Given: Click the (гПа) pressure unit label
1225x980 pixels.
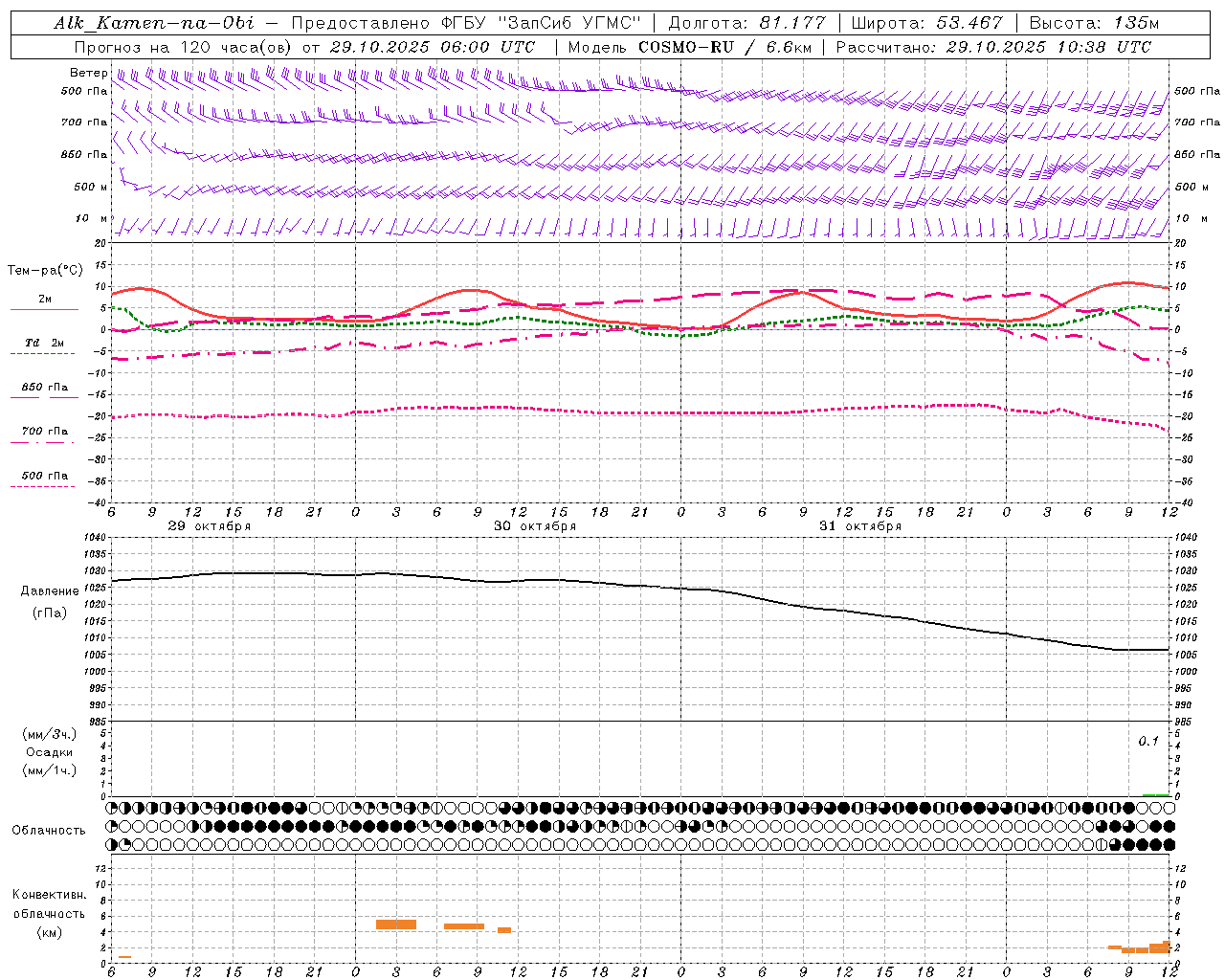Looking at the screenshot, I should pos(50,613).
